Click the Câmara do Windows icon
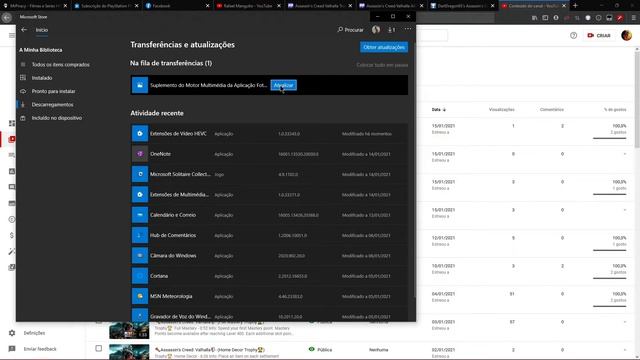This screenshot has height=360, width=640. tap(140, 256)
